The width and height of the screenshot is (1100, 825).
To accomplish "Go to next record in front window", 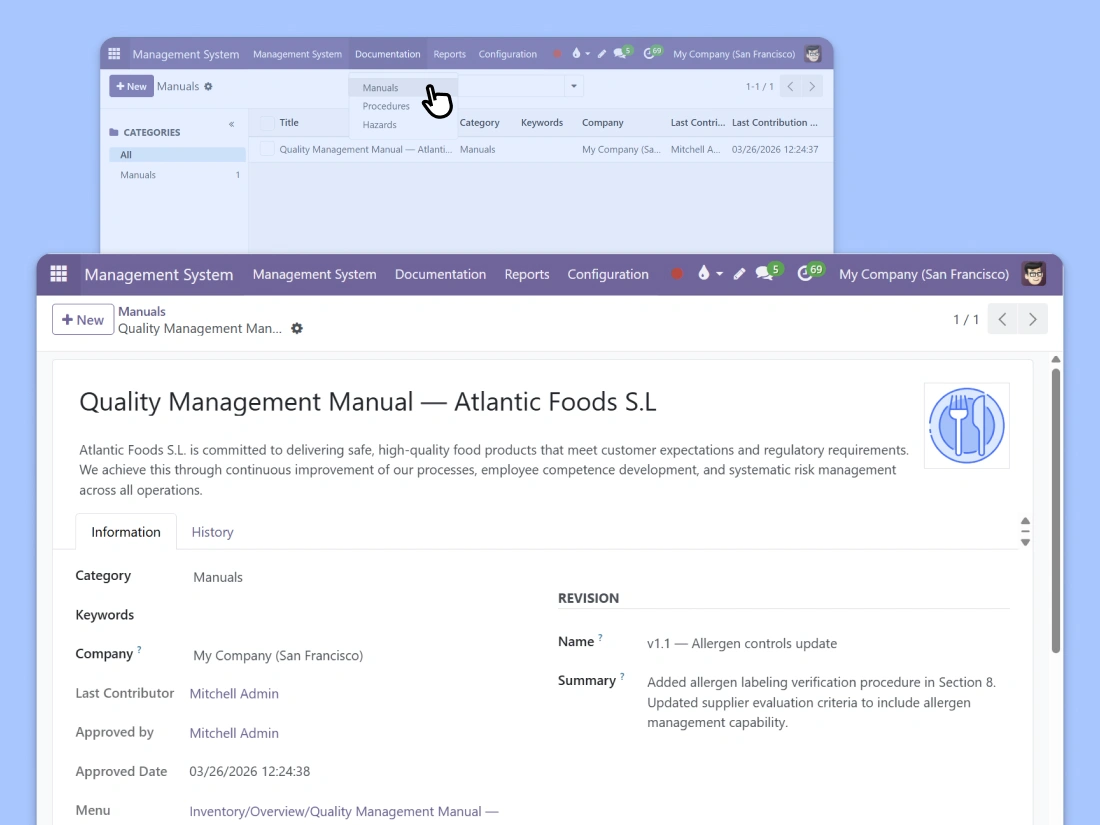I will 1033,320.
